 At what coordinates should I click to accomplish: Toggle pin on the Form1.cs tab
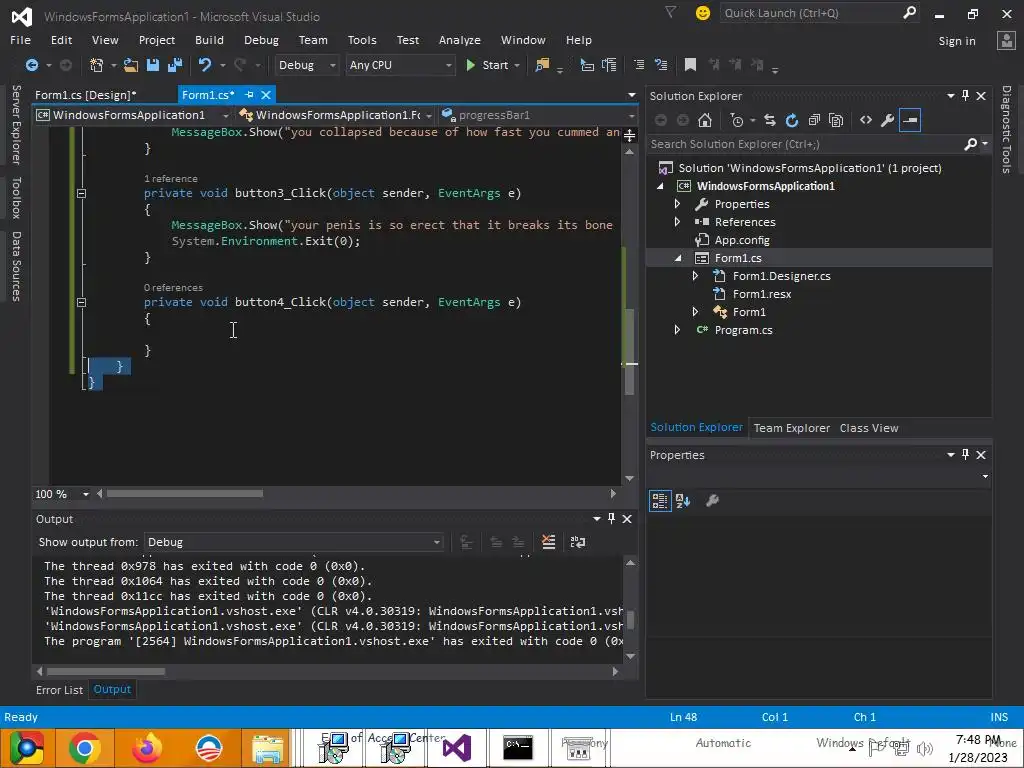click(249, 95)
